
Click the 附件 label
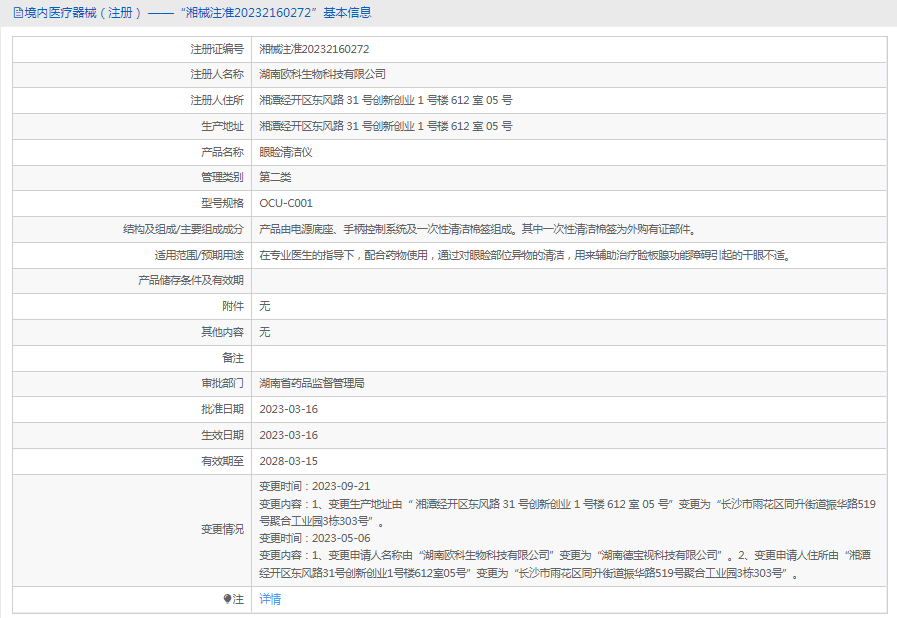[x=233, y=306]
